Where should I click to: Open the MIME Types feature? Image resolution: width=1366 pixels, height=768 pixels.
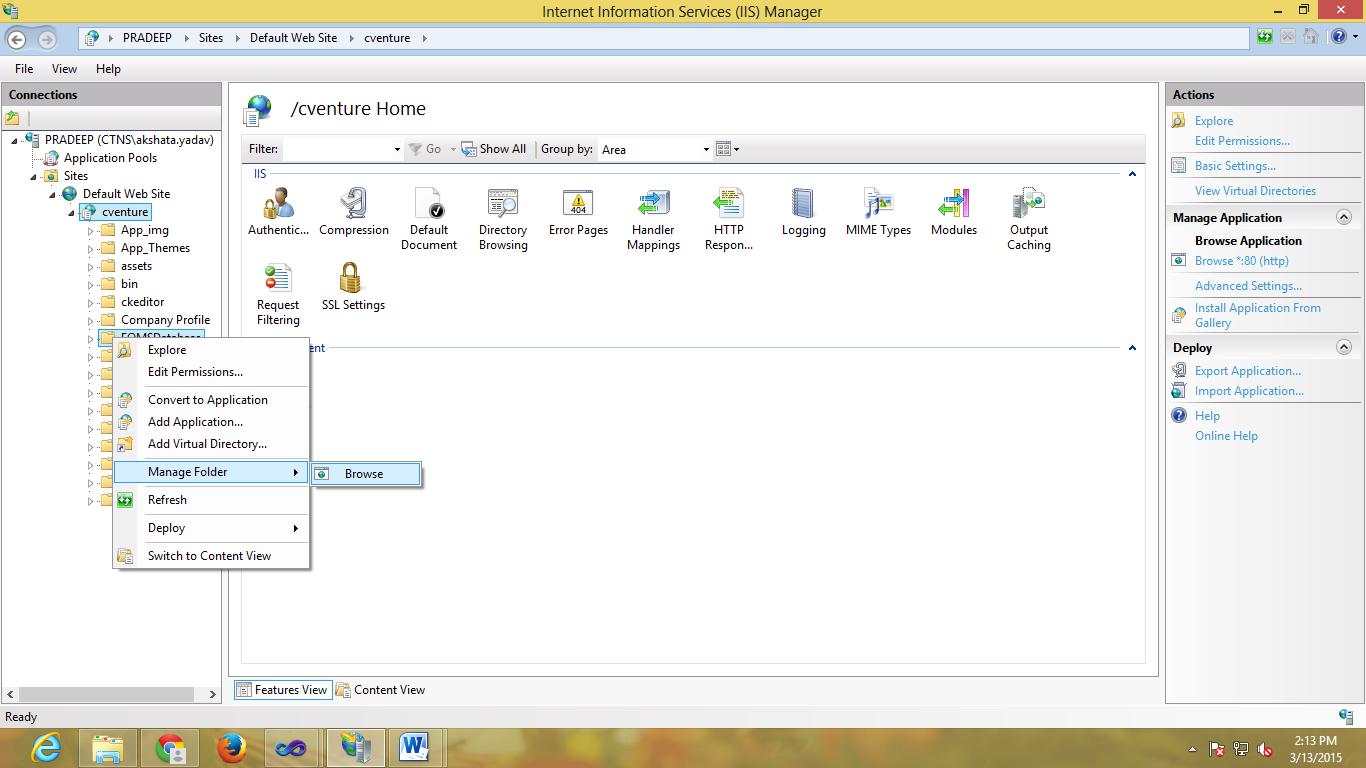pyautogui.click(x=879, y=213)
